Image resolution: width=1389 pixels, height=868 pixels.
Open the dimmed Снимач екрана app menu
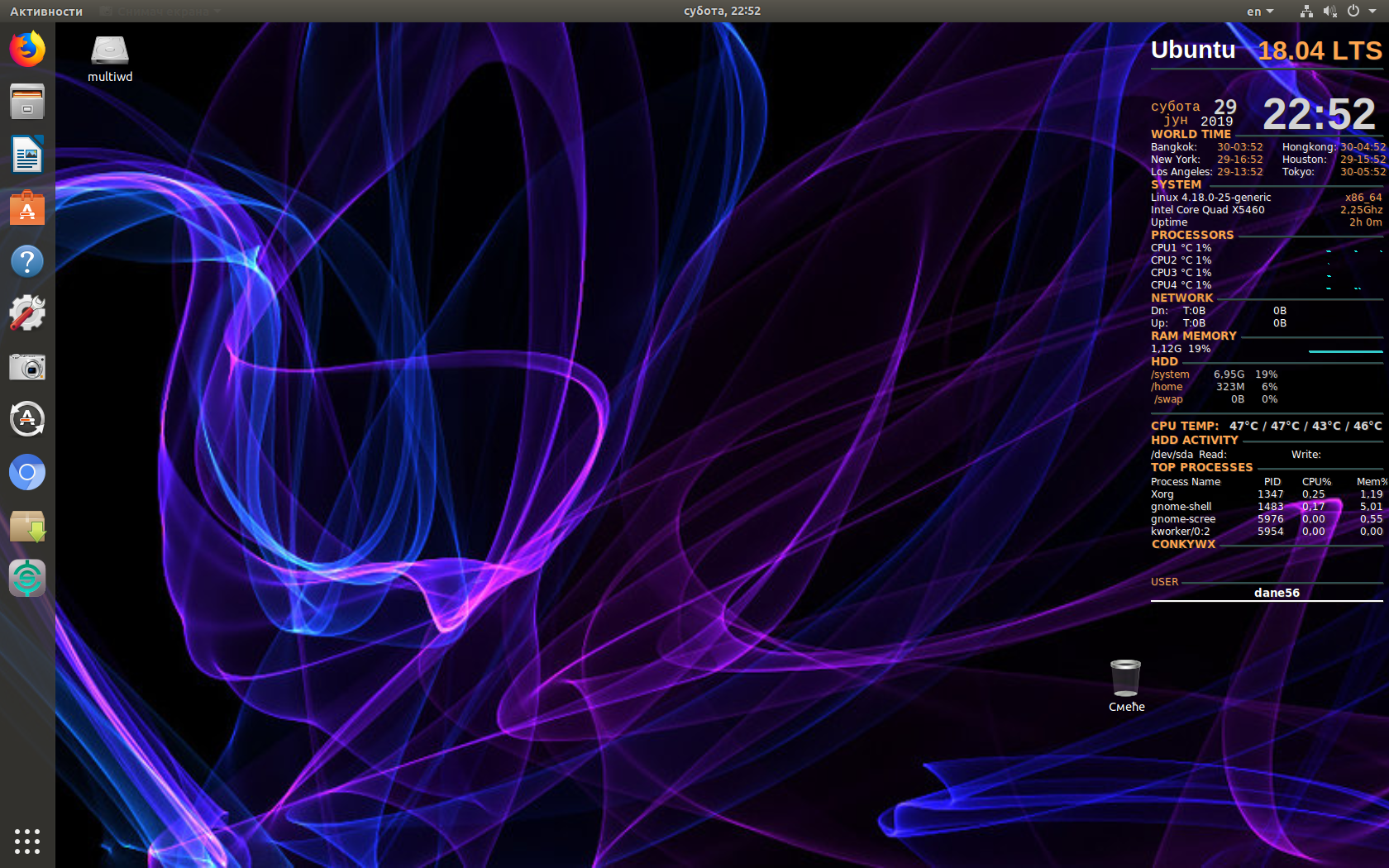point(160,12)
